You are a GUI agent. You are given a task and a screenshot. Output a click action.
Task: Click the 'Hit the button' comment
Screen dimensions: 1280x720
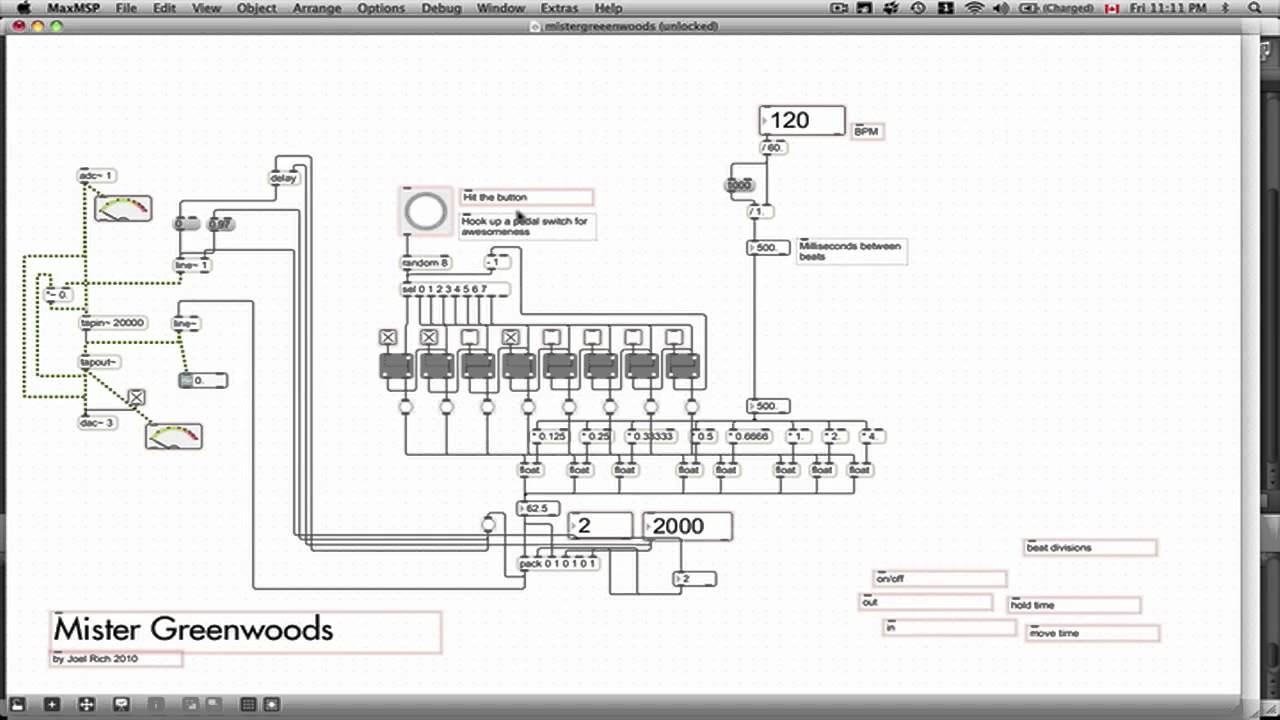[x=527, y=197]
